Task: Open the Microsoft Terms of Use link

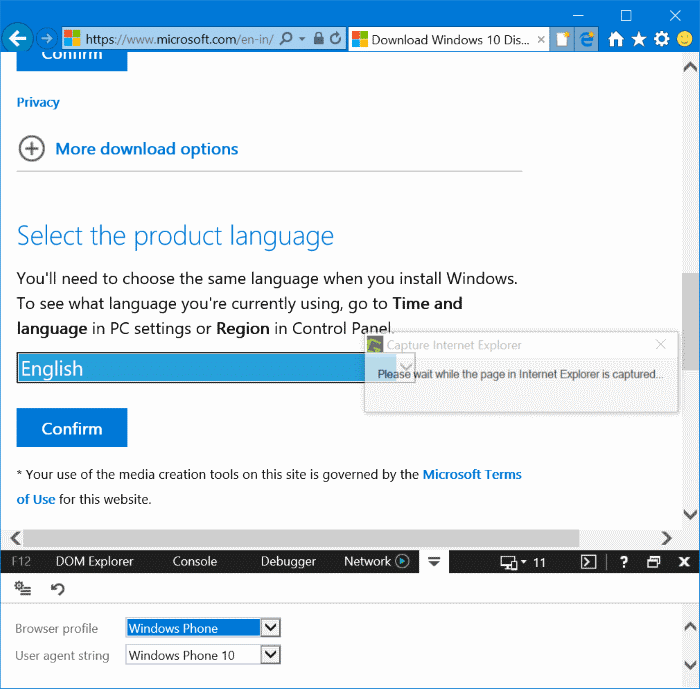Action: pos(472,474)
